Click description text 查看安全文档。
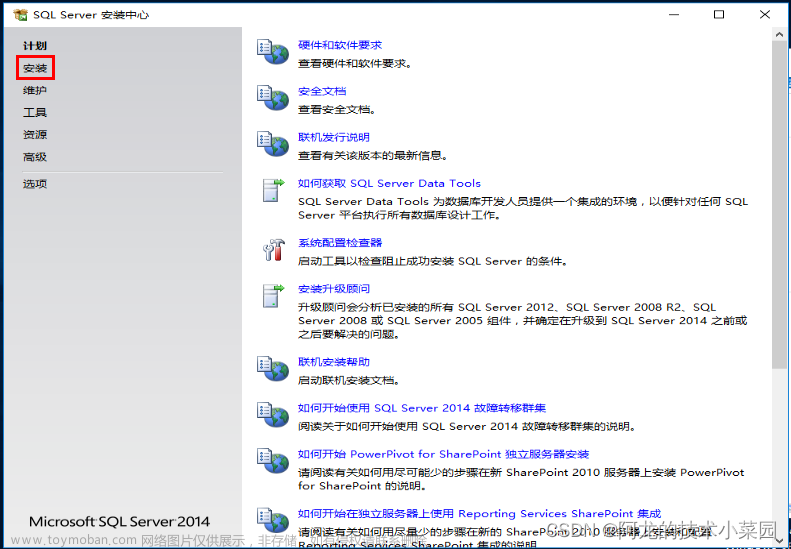 click(x=337, y=109)
